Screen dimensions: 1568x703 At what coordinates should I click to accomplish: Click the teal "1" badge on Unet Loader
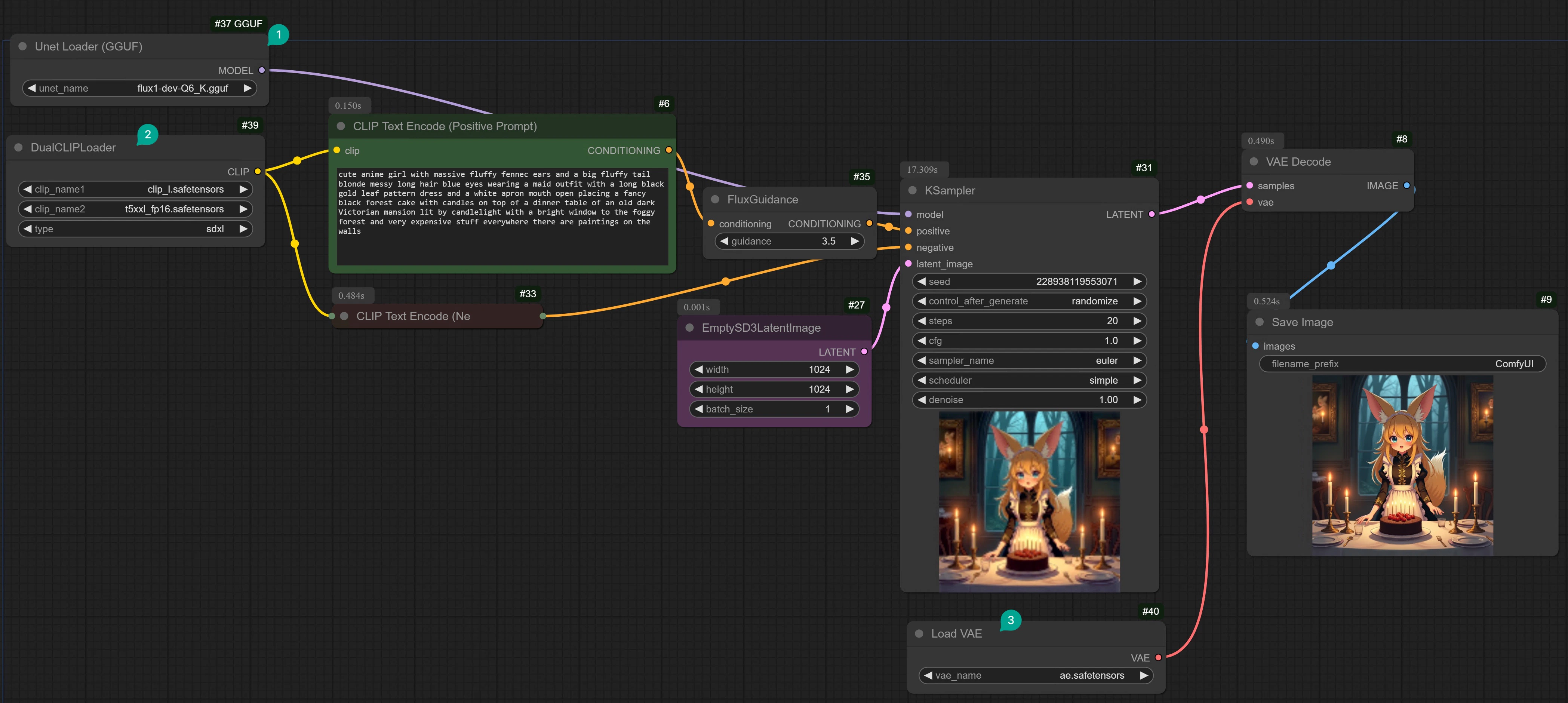click(x=278, y=35)
